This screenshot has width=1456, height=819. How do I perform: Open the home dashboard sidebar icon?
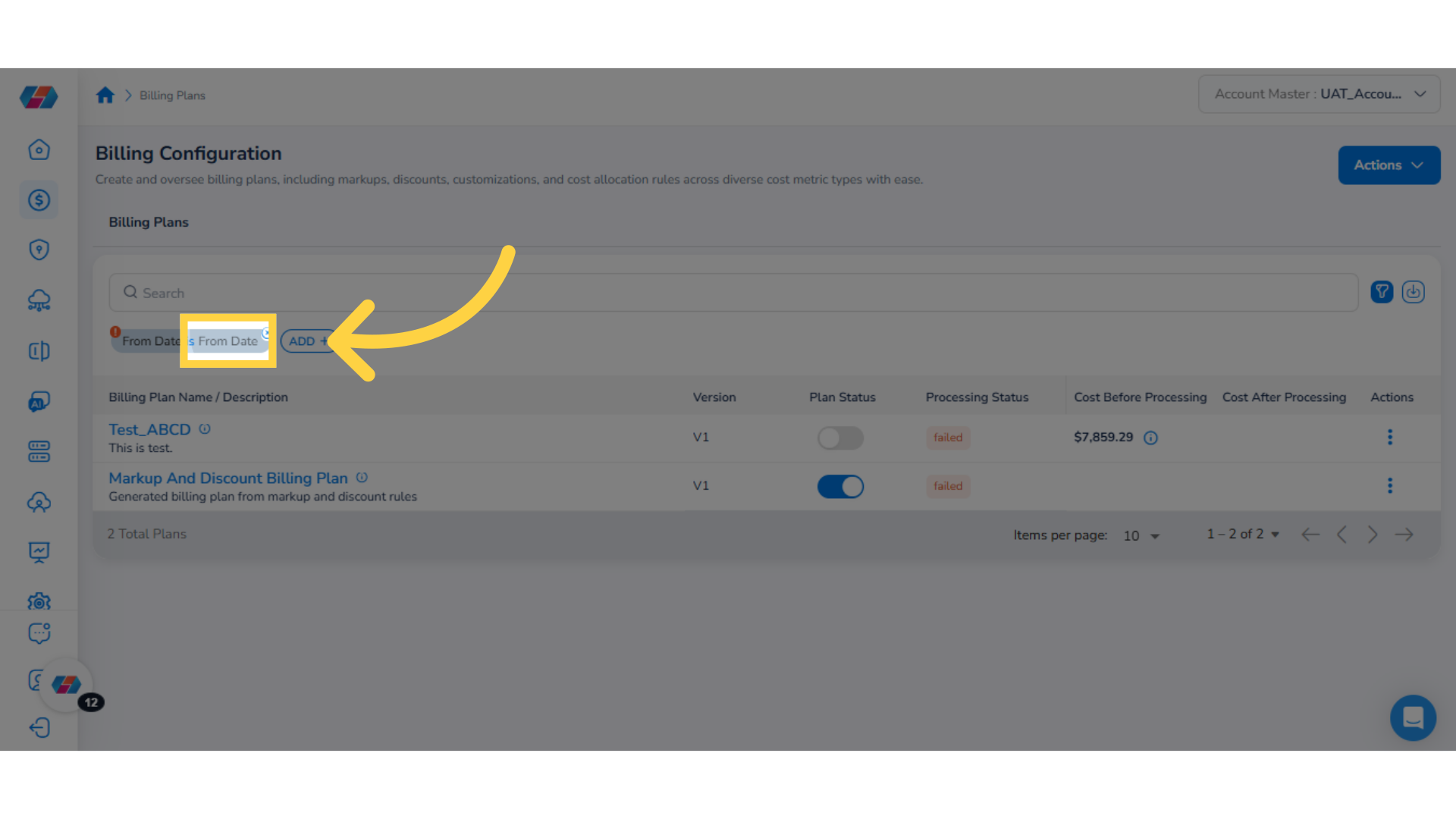point(39,149)
